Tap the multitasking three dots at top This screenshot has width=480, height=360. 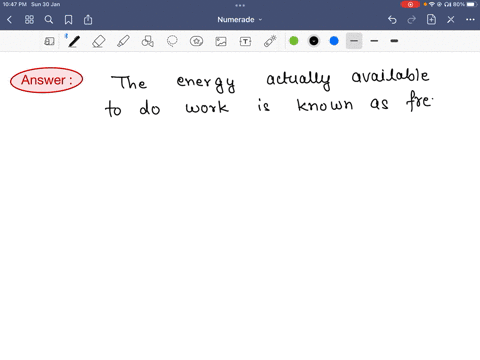point(240,5)
